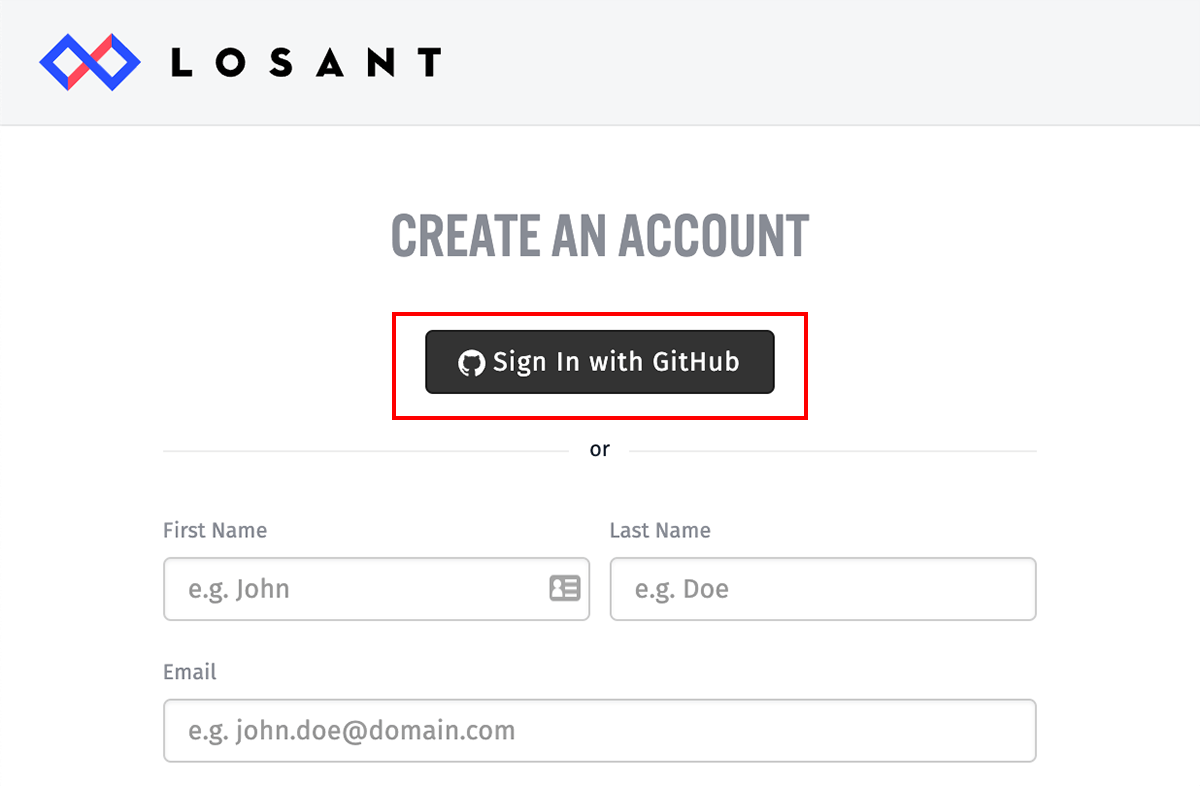Click the "e.g. John" placeholder text
1200x786 pixels.
239,588
